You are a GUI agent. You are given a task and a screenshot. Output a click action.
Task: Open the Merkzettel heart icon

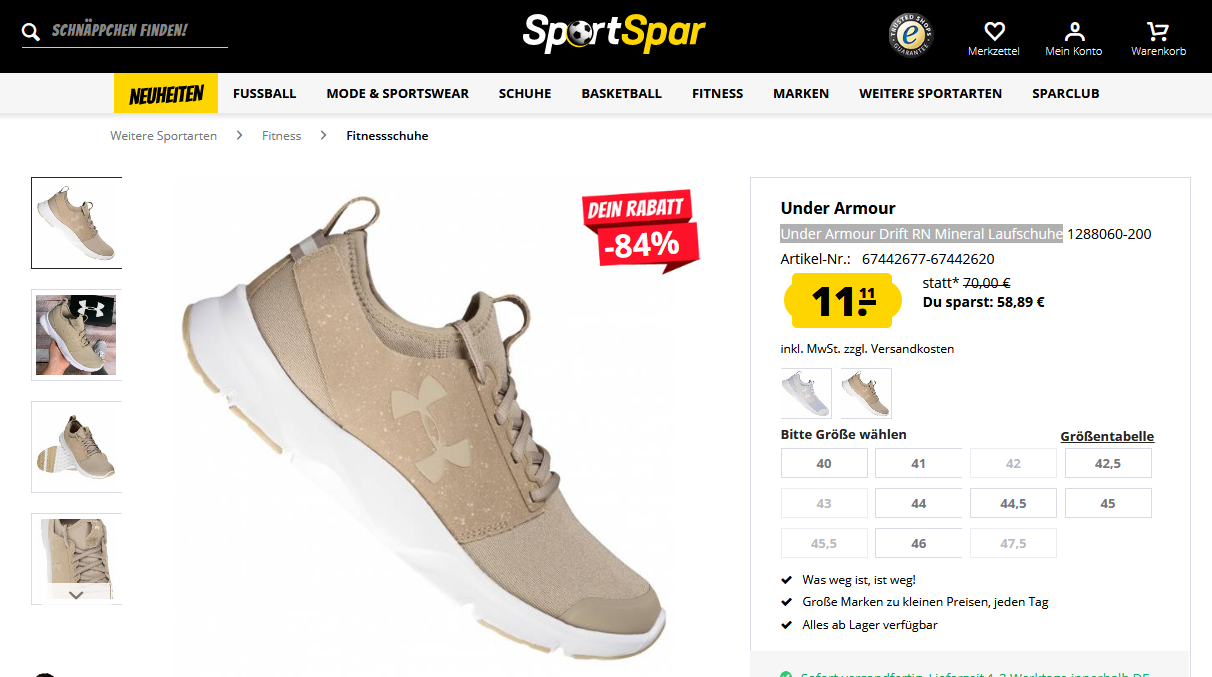click(994, 31)
